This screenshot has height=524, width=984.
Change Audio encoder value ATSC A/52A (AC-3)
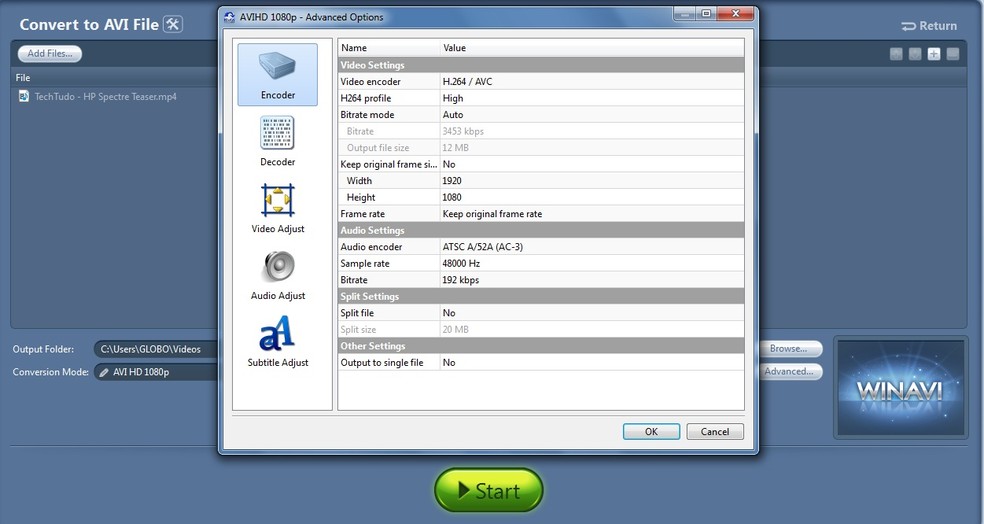point(592,247)
